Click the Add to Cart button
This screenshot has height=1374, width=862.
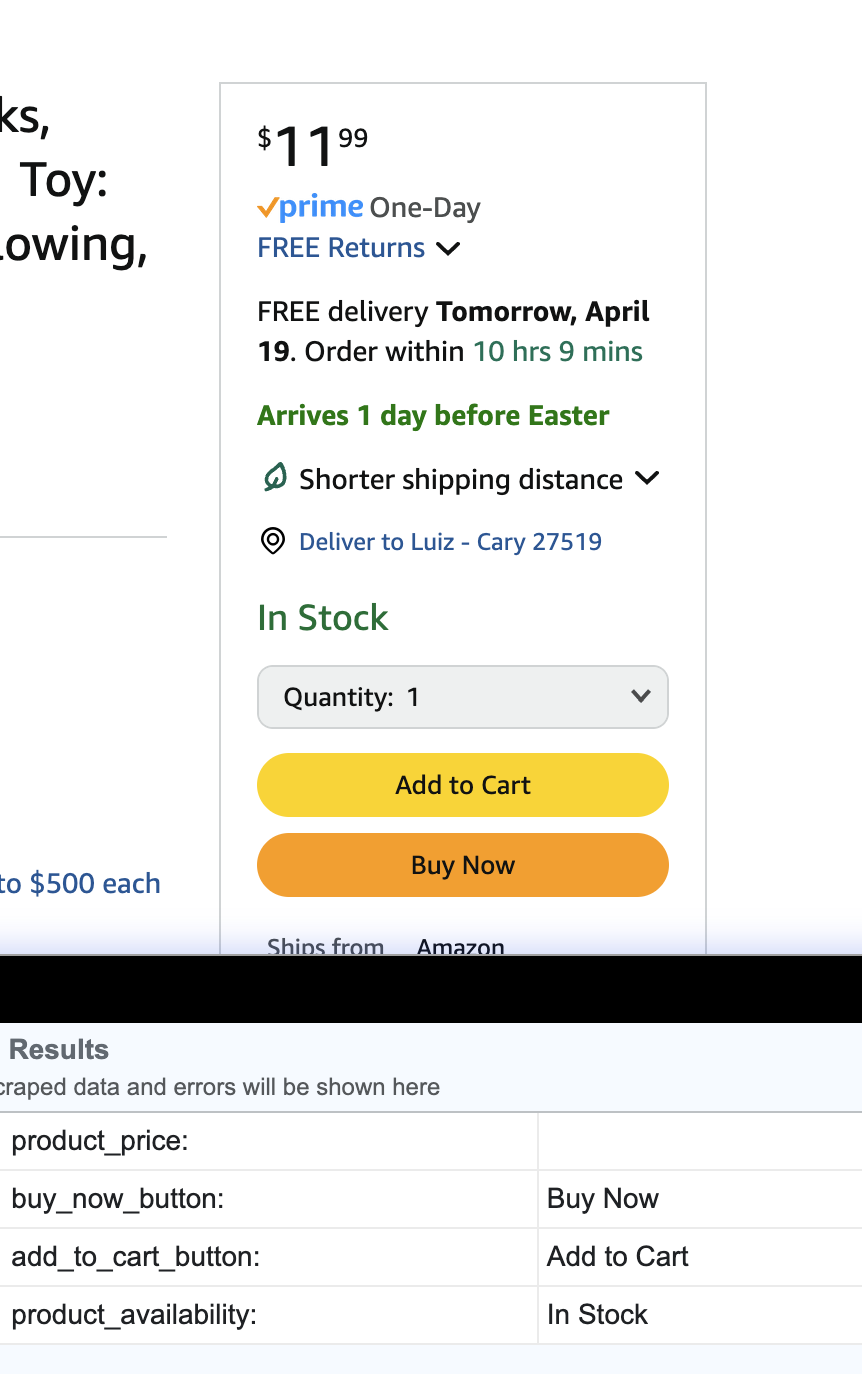pos(463,785)
